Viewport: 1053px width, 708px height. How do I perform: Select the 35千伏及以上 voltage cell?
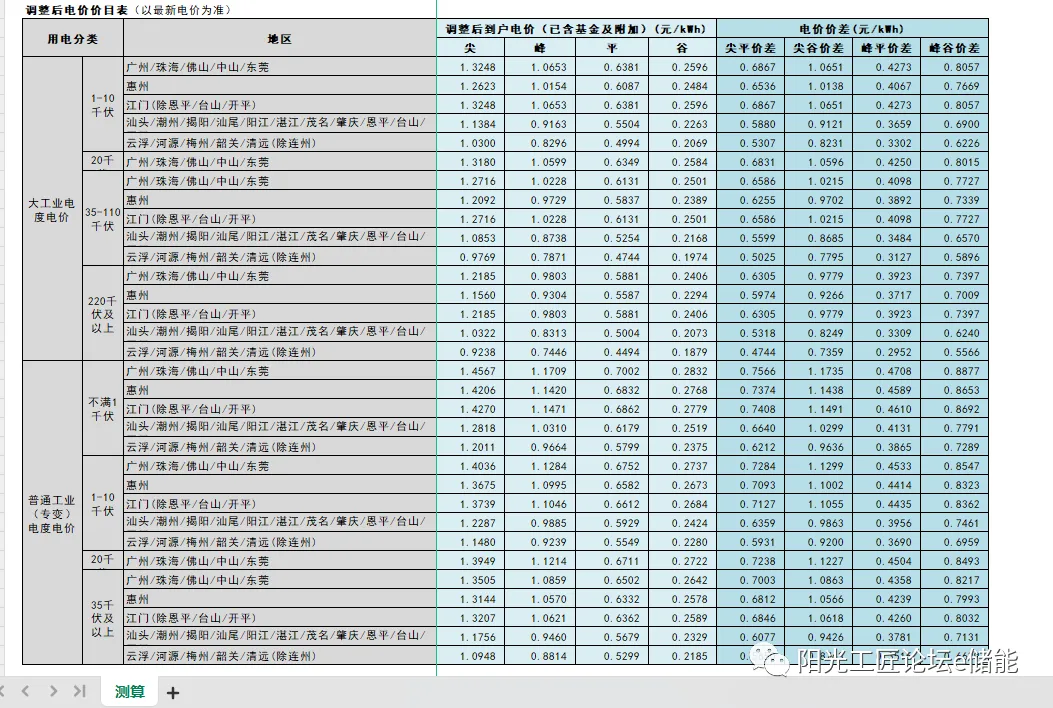coord(103,617)
